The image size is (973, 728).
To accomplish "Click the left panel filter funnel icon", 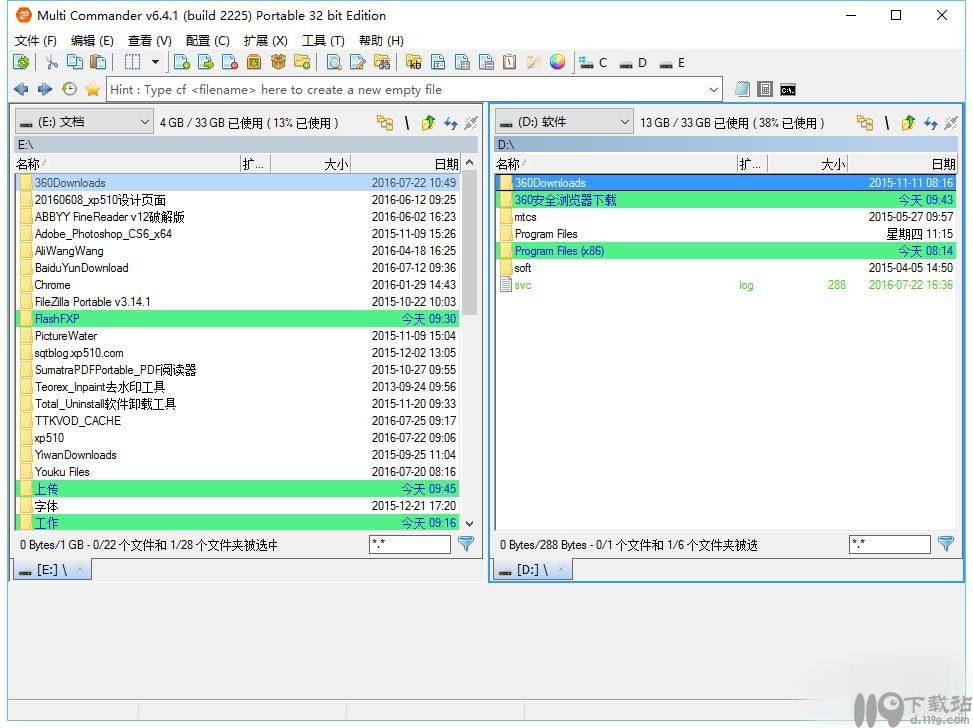I will point(466,544).
